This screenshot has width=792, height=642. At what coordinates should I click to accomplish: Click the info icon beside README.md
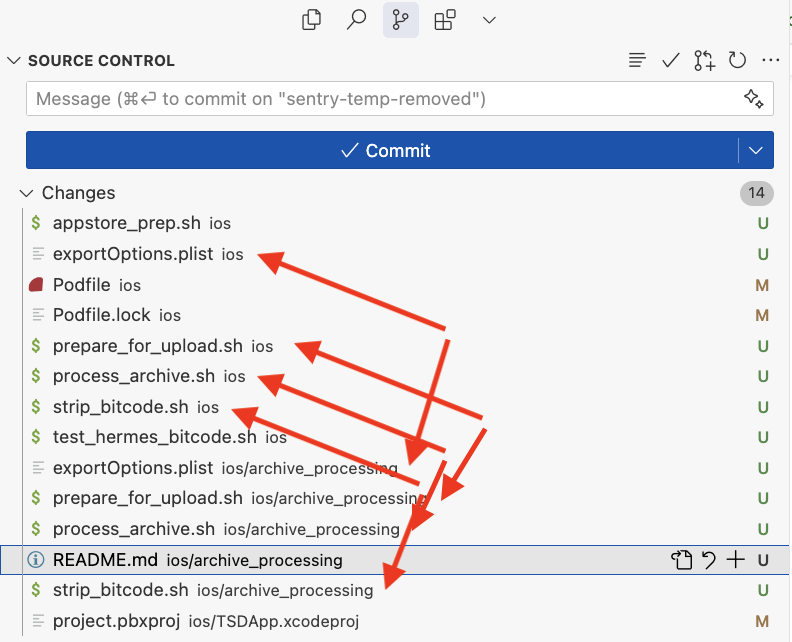click(x=36, y=560)
